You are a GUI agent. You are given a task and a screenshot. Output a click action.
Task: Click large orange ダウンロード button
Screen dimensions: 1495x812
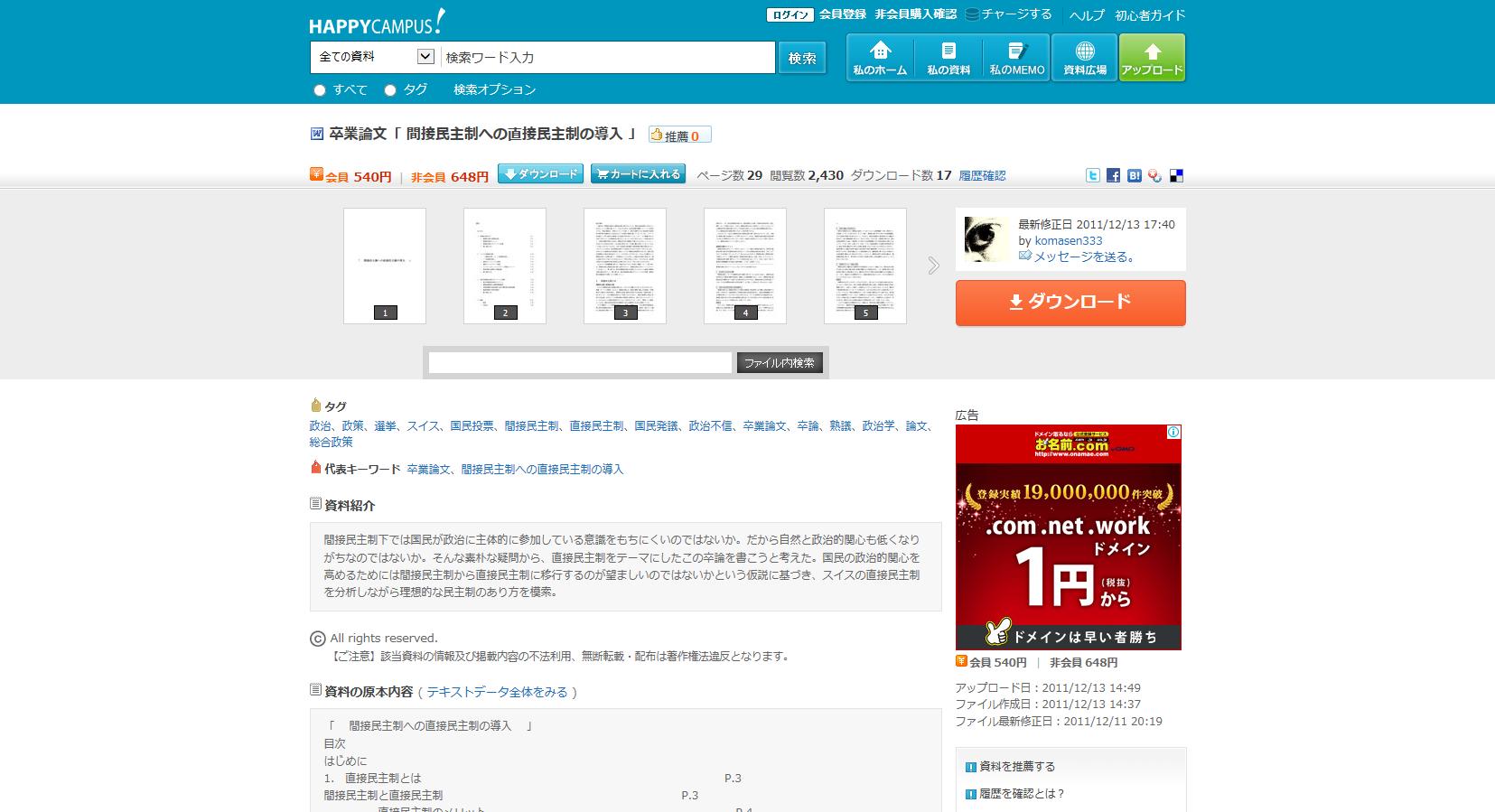[1070, 303]
